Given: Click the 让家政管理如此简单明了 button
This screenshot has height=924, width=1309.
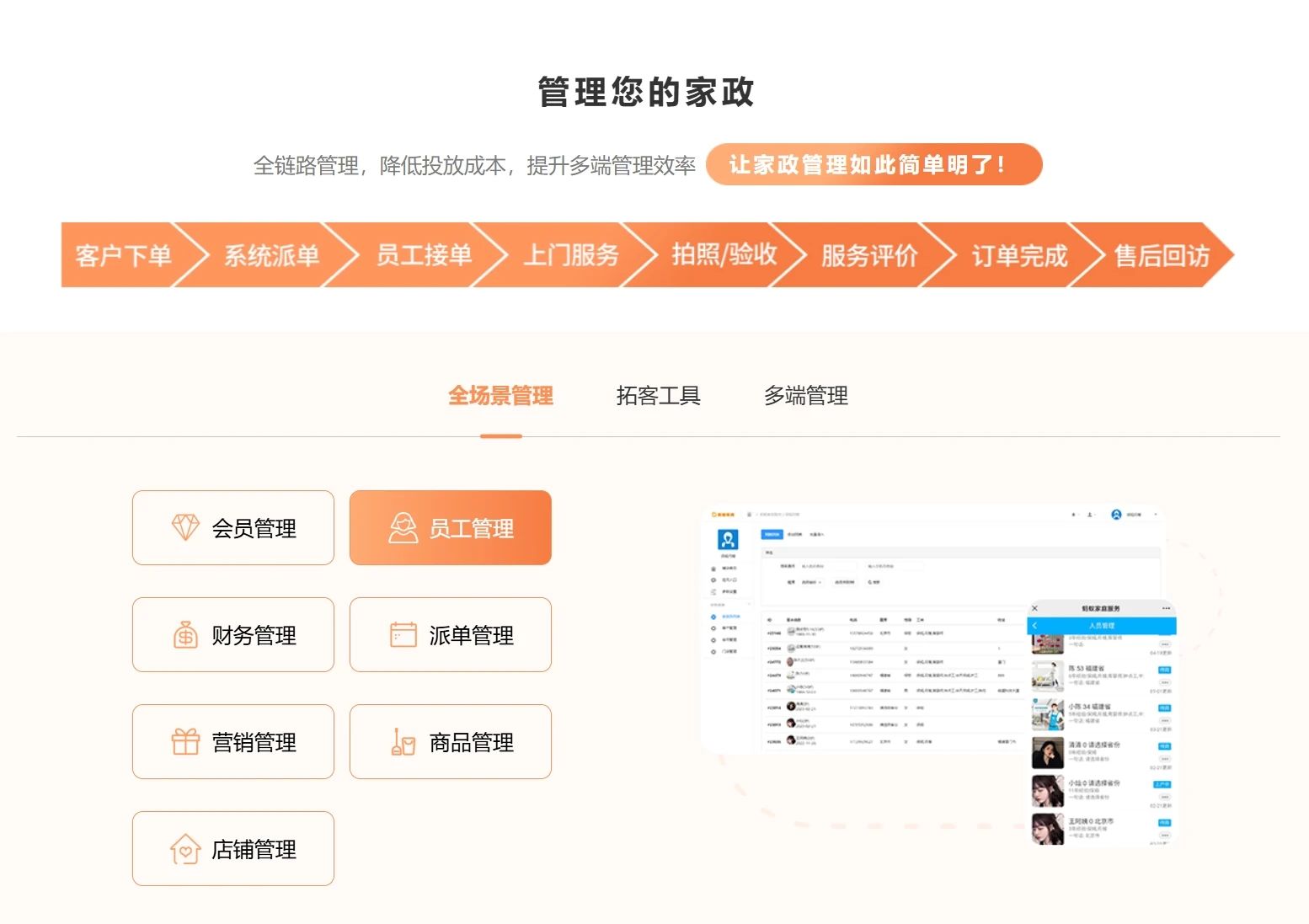Looking at the screenshot, I should point(874,165).
